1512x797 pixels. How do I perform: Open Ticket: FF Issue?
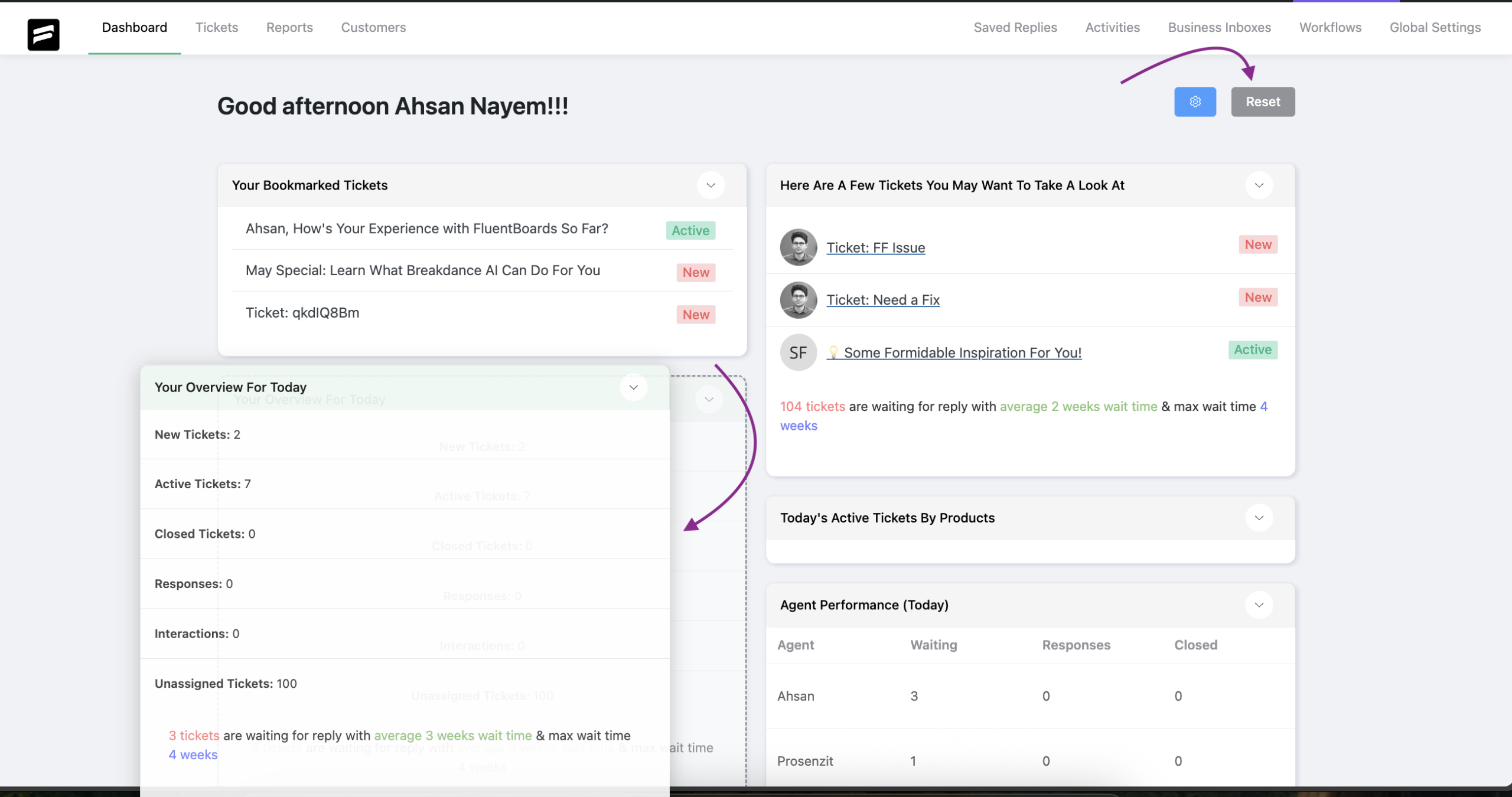click(x=875, y=247)
